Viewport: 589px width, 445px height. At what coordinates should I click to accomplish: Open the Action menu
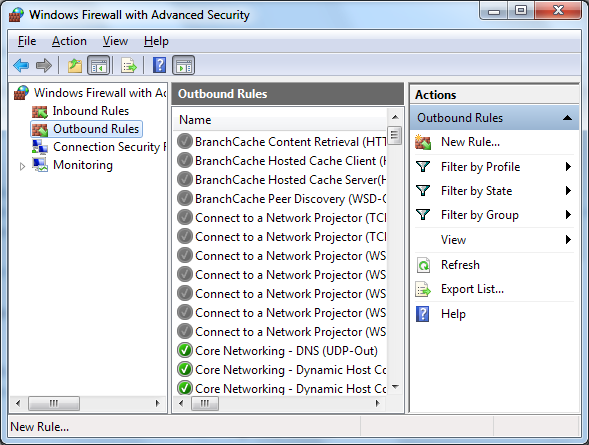point(69,41)
